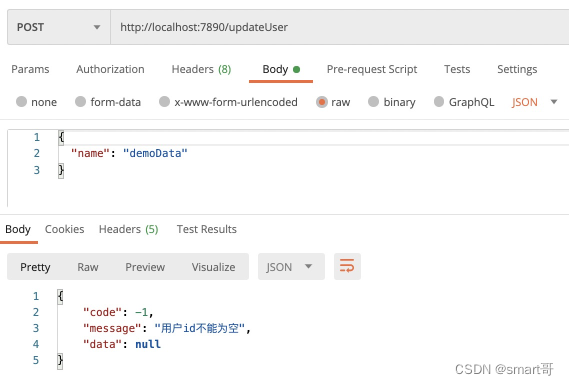Open the Settings tab
The width and height of the screenshot is (569, 385).
(517, 69)
